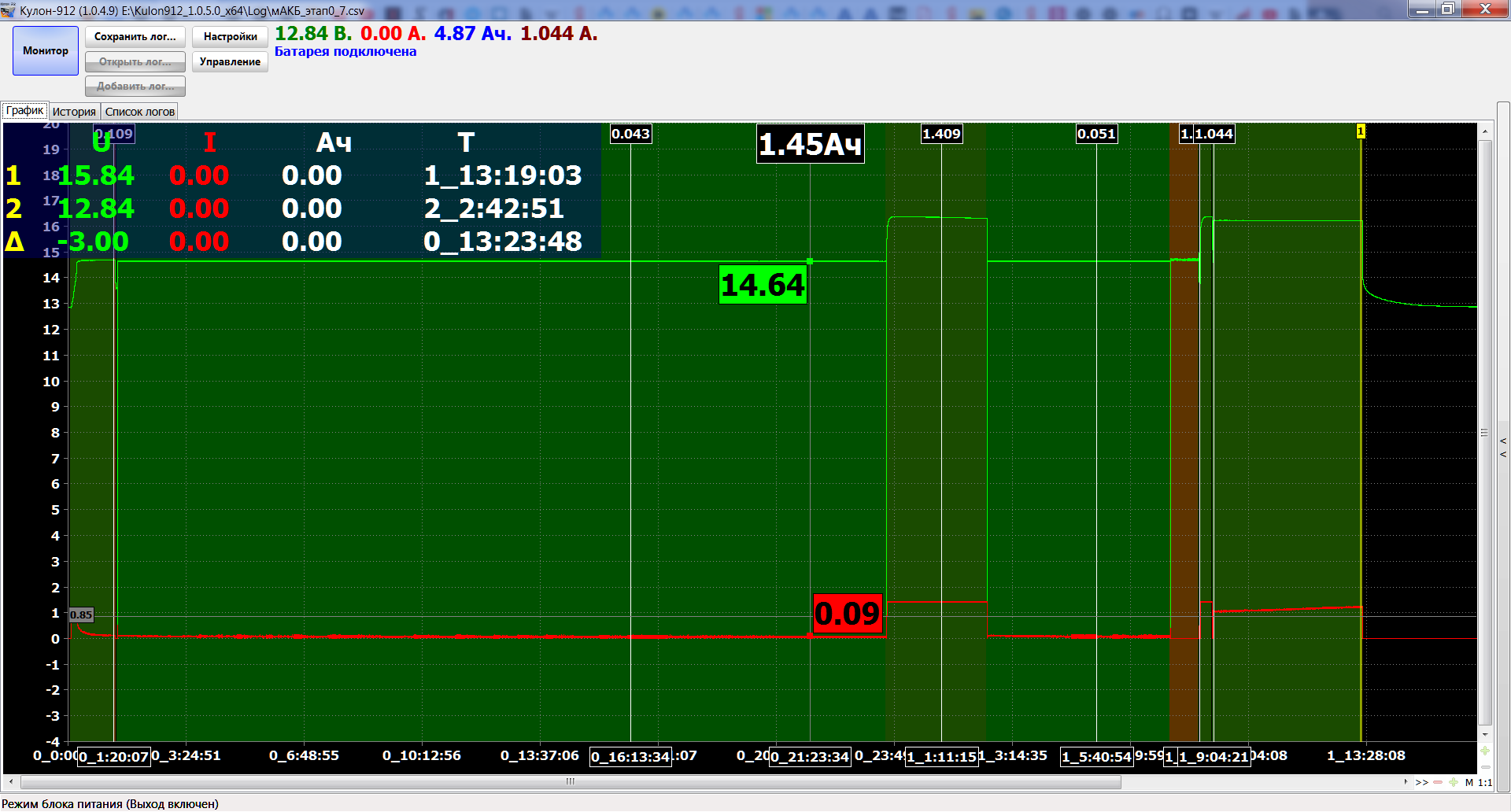1511x812 pixels.
Task: Click the 1.409 timeline marker label
Action: 941,134
